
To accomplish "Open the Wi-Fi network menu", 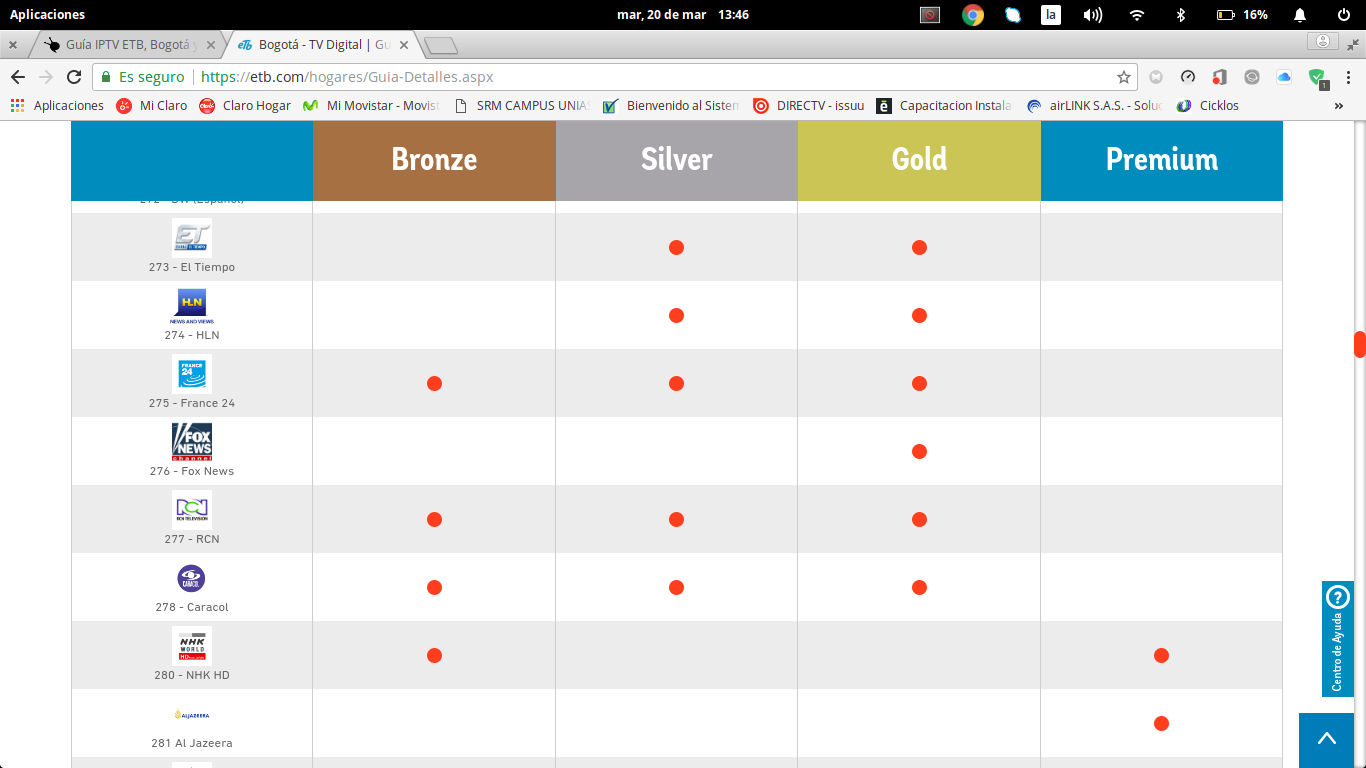I will point(1136,14).
